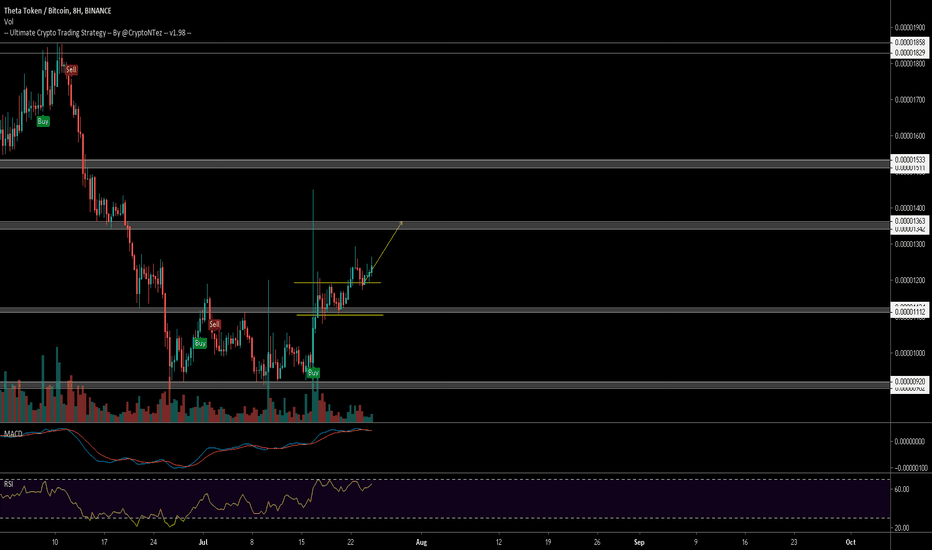Image resolution: width=932 pixels, height=550 pixels.
Task: Click date 22 on the time axis
Action: pos(351,542)
